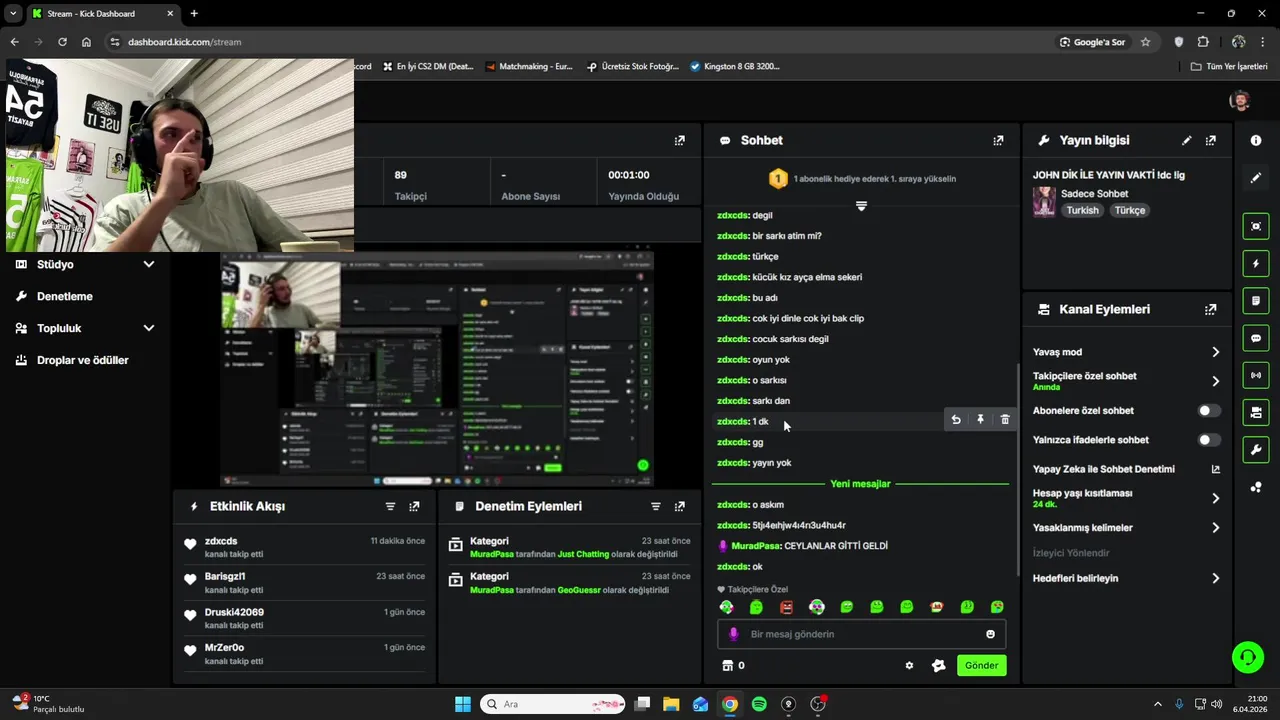This screenshot has width=1280, height=720.
Task: Expand the Stüdyo menu chevron
Action: pyautogui.click(x=149, y=265)
